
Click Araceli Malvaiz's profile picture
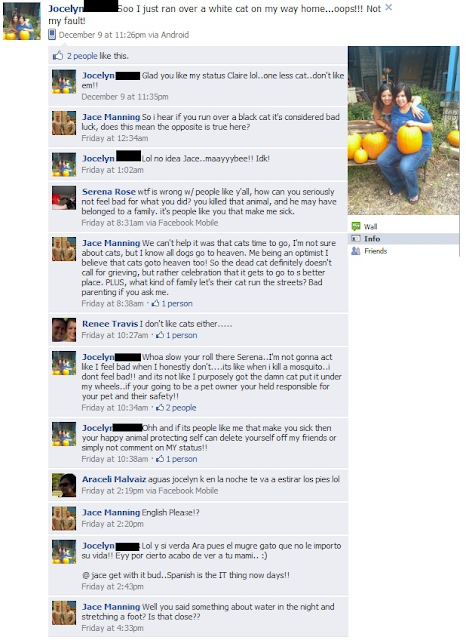pos(64,485)
